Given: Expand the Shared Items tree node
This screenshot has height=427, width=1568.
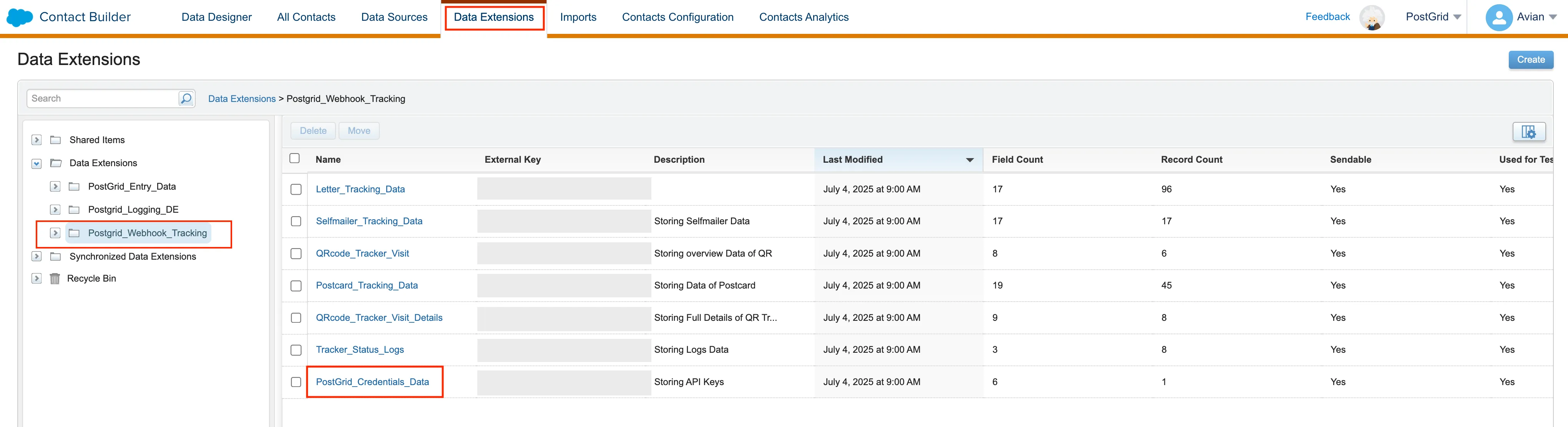Looking at the screenshot, I should tap(36, 140).
